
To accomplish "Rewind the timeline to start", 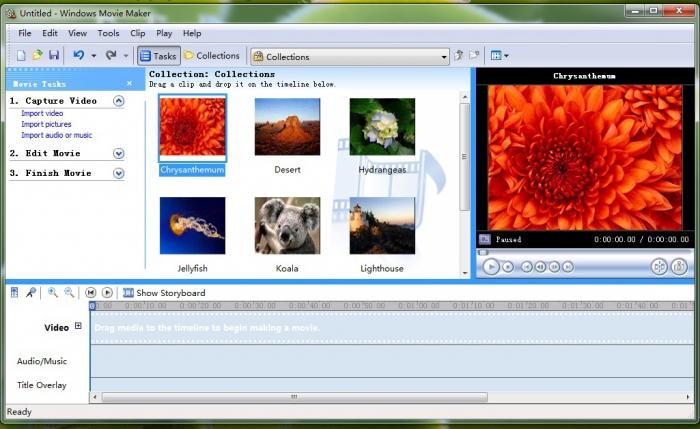I will (91, 293).
